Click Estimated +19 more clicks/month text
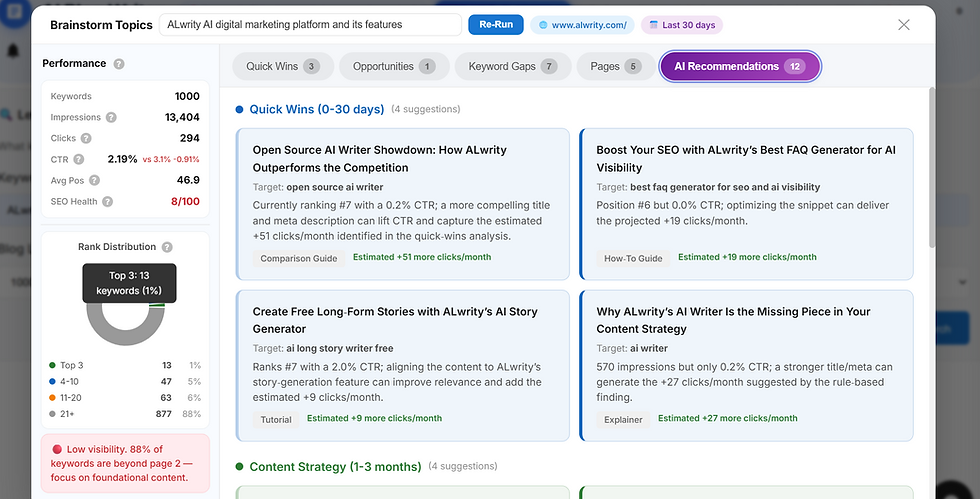The image size is (980, 499). point(747,257)
